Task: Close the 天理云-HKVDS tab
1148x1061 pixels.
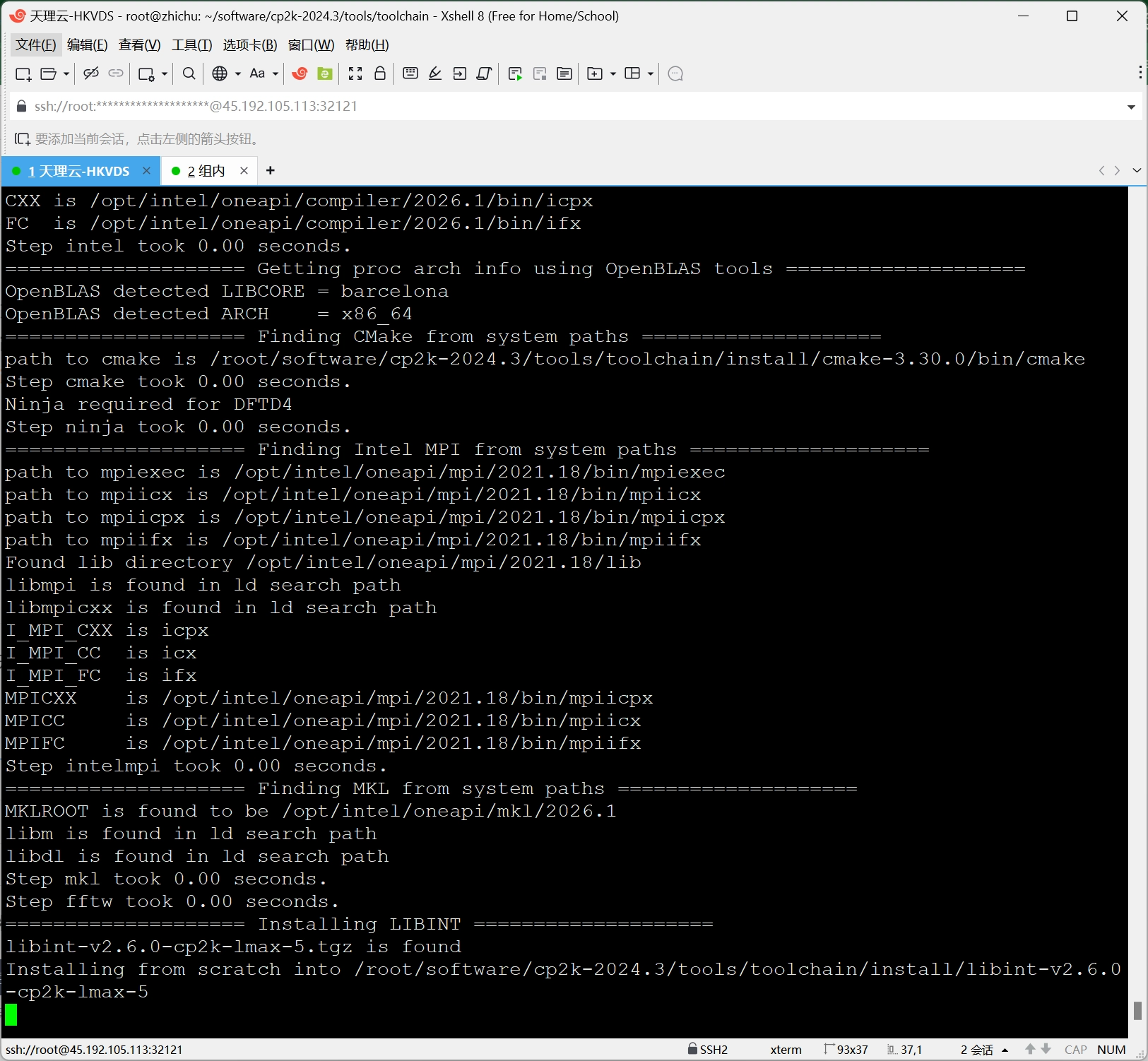Action: coord(147,170)
